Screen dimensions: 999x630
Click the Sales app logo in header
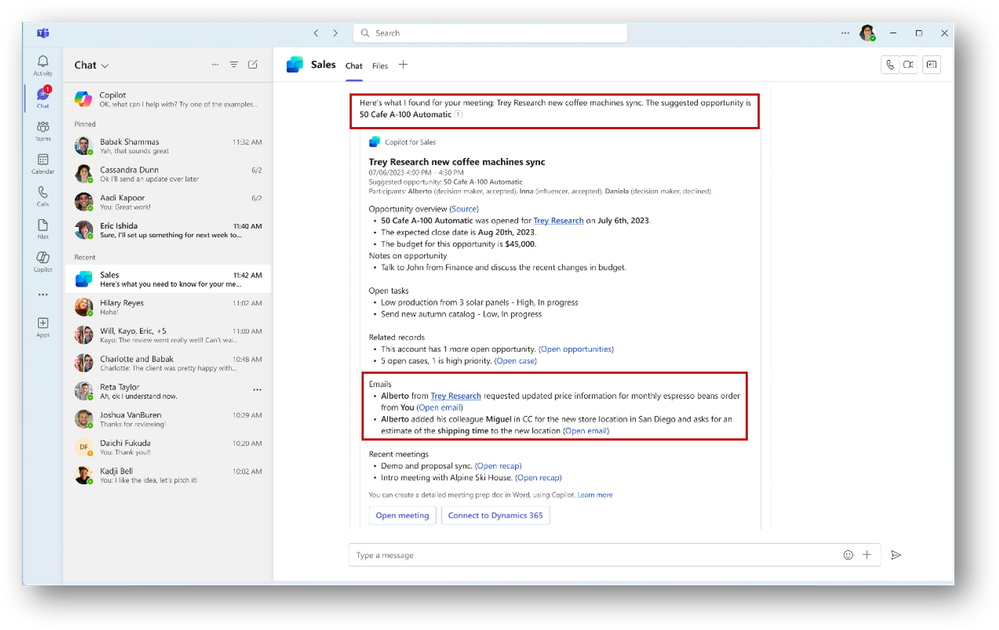[294, 64]
